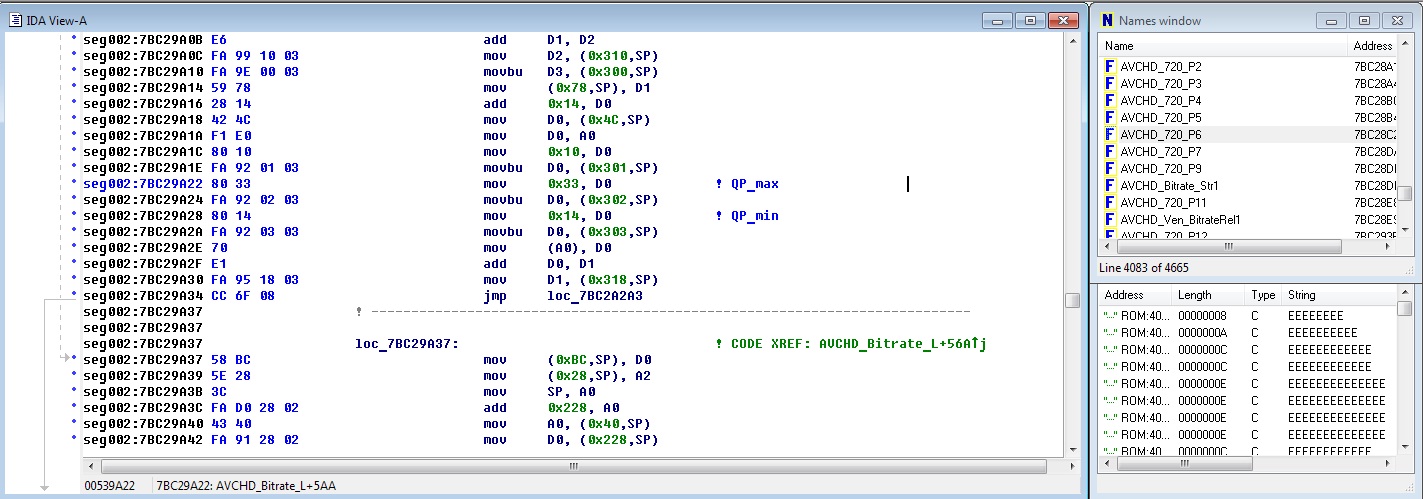
Task: Click the F icon next to AVCHD_Bitrate_Str1
Action: (1109, 185)
